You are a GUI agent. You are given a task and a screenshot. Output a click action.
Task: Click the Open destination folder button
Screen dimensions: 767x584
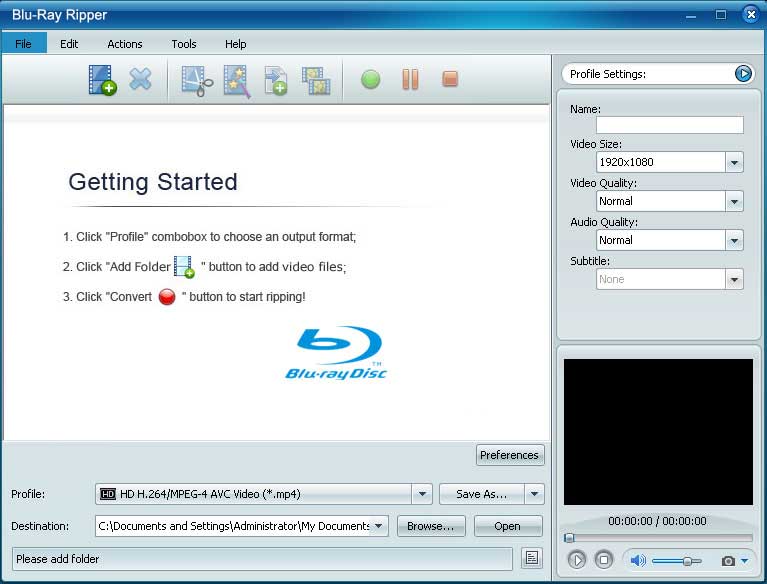click(x=508, y=526)
